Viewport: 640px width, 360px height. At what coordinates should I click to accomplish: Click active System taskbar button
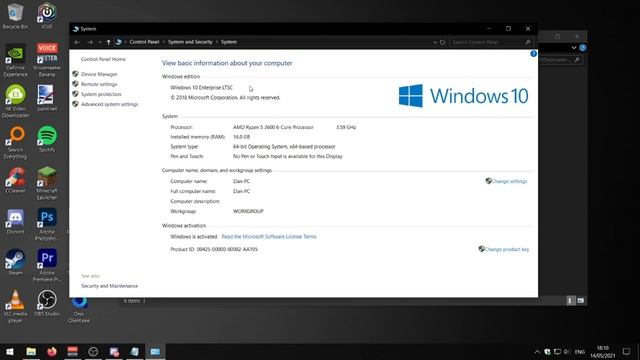click(155, 351)
